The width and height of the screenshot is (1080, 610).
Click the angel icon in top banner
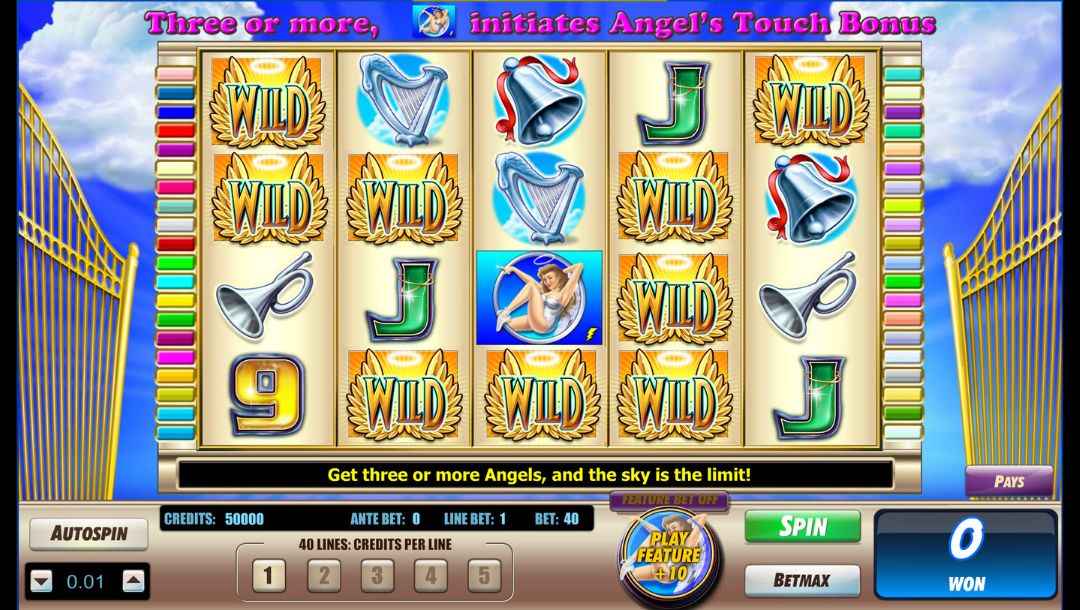point(434,21)
